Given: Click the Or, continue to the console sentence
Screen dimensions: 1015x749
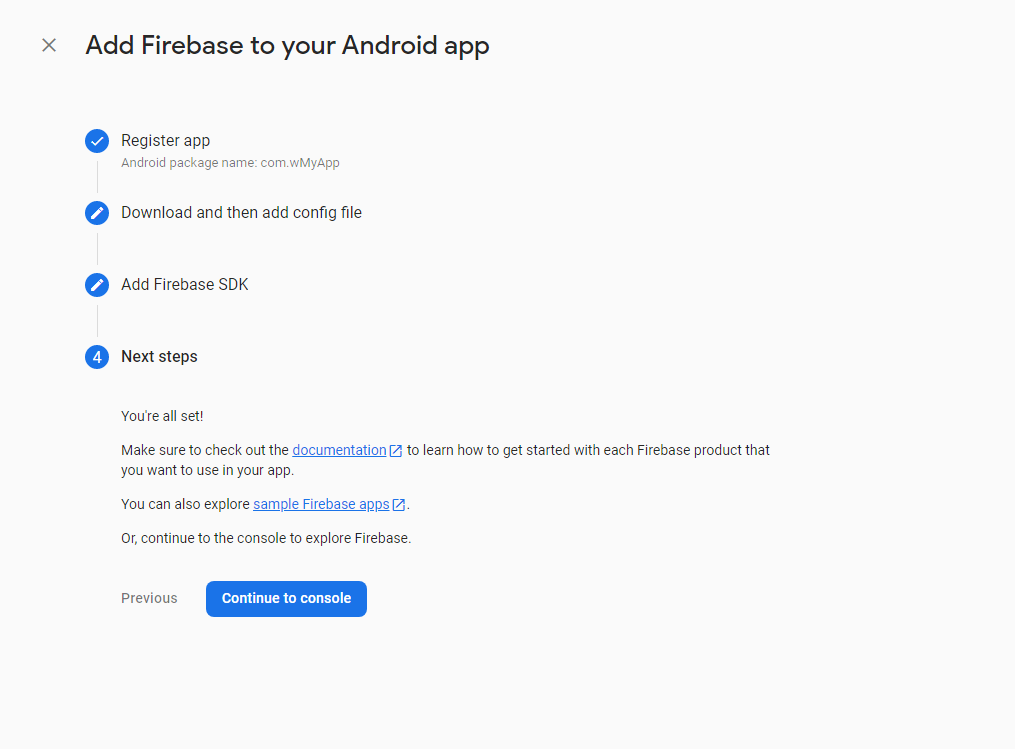Looking at the screenshot, I should coord(266,538).
